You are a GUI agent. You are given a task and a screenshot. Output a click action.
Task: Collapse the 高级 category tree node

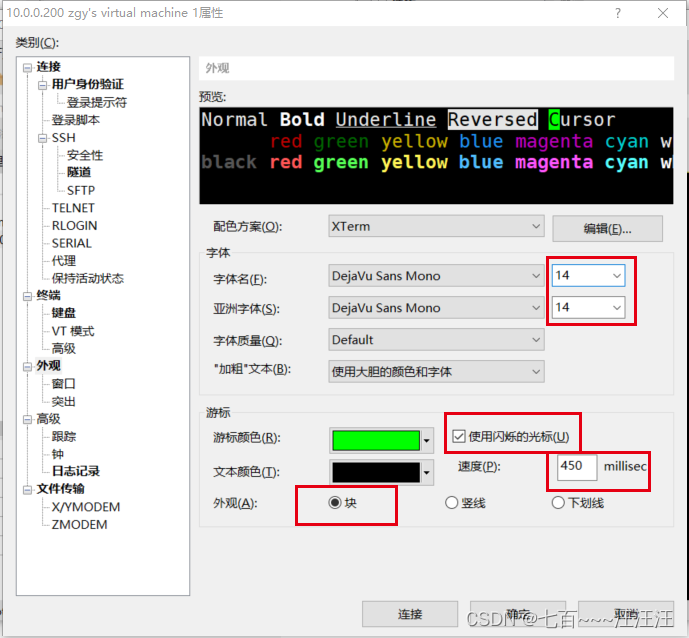(27, 419)
